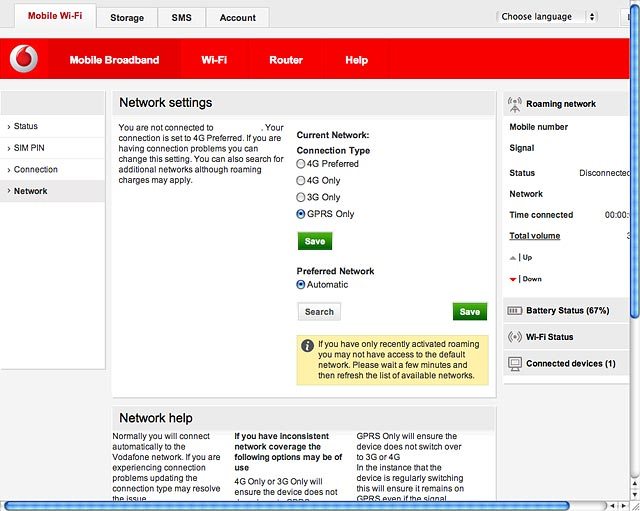Open the Mobile Broadband menu

click(114, 60)
